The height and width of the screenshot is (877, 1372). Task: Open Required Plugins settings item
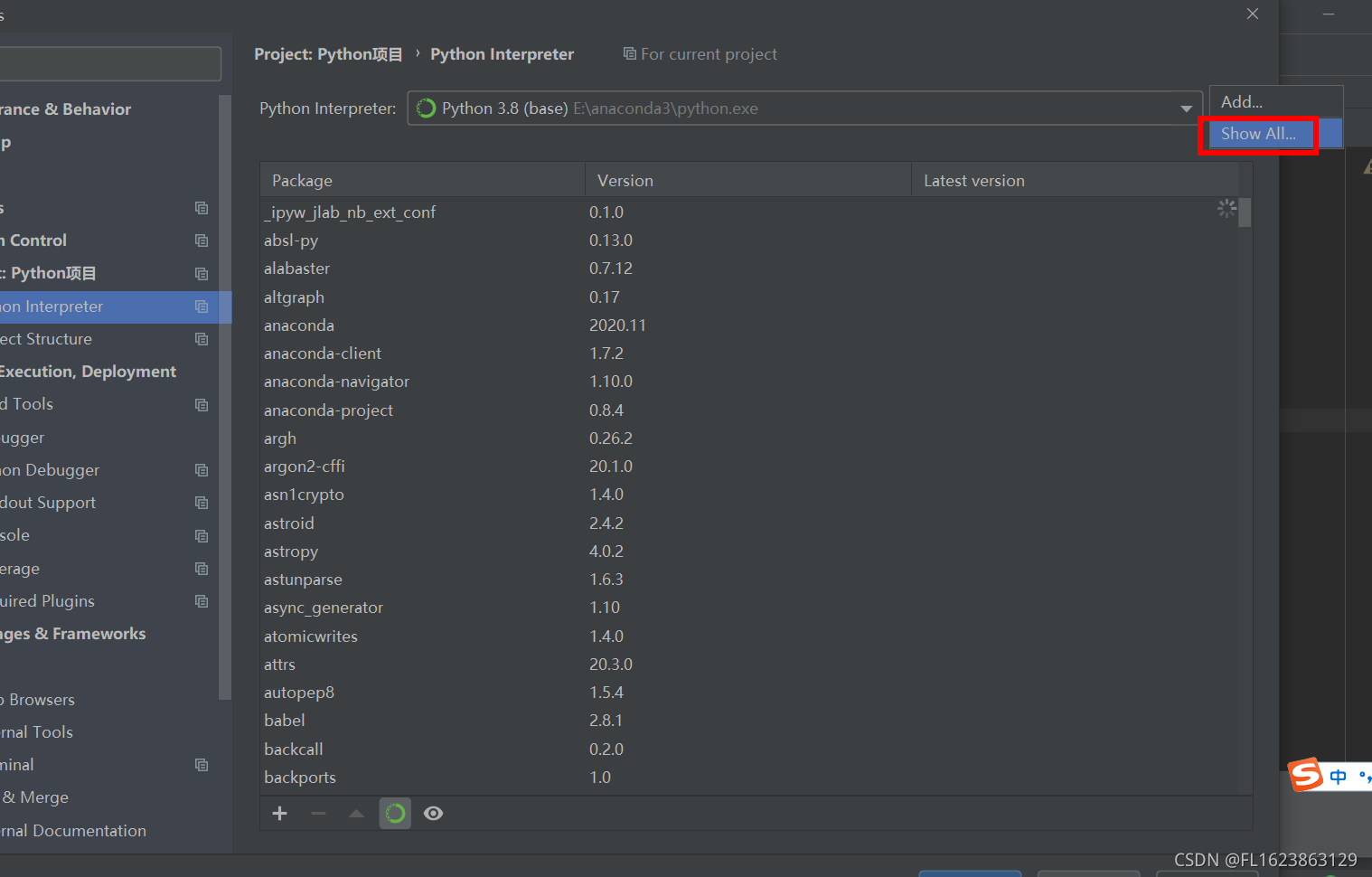tap(108, 601)
